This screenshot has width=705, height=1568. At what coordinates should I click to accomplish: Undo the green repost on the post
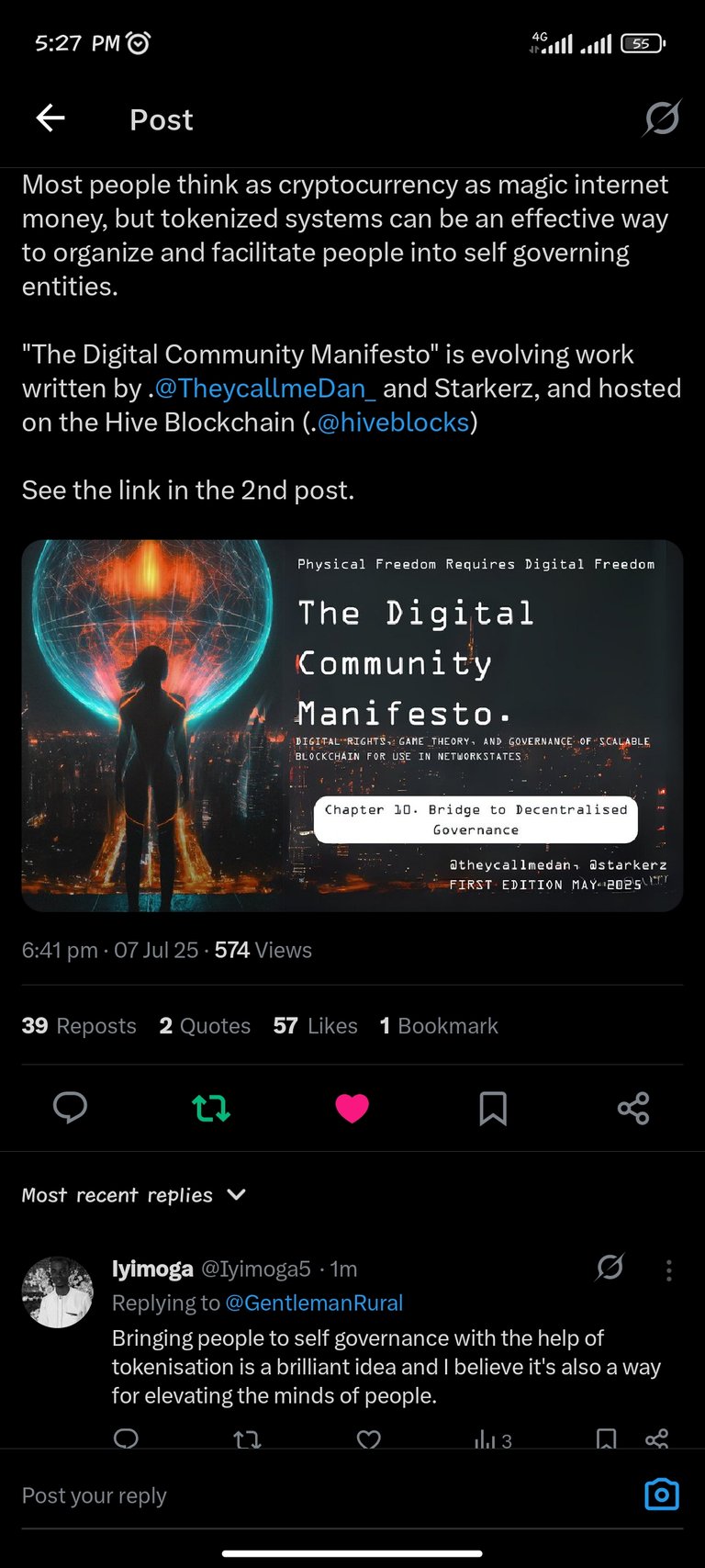click(211, 1108)
